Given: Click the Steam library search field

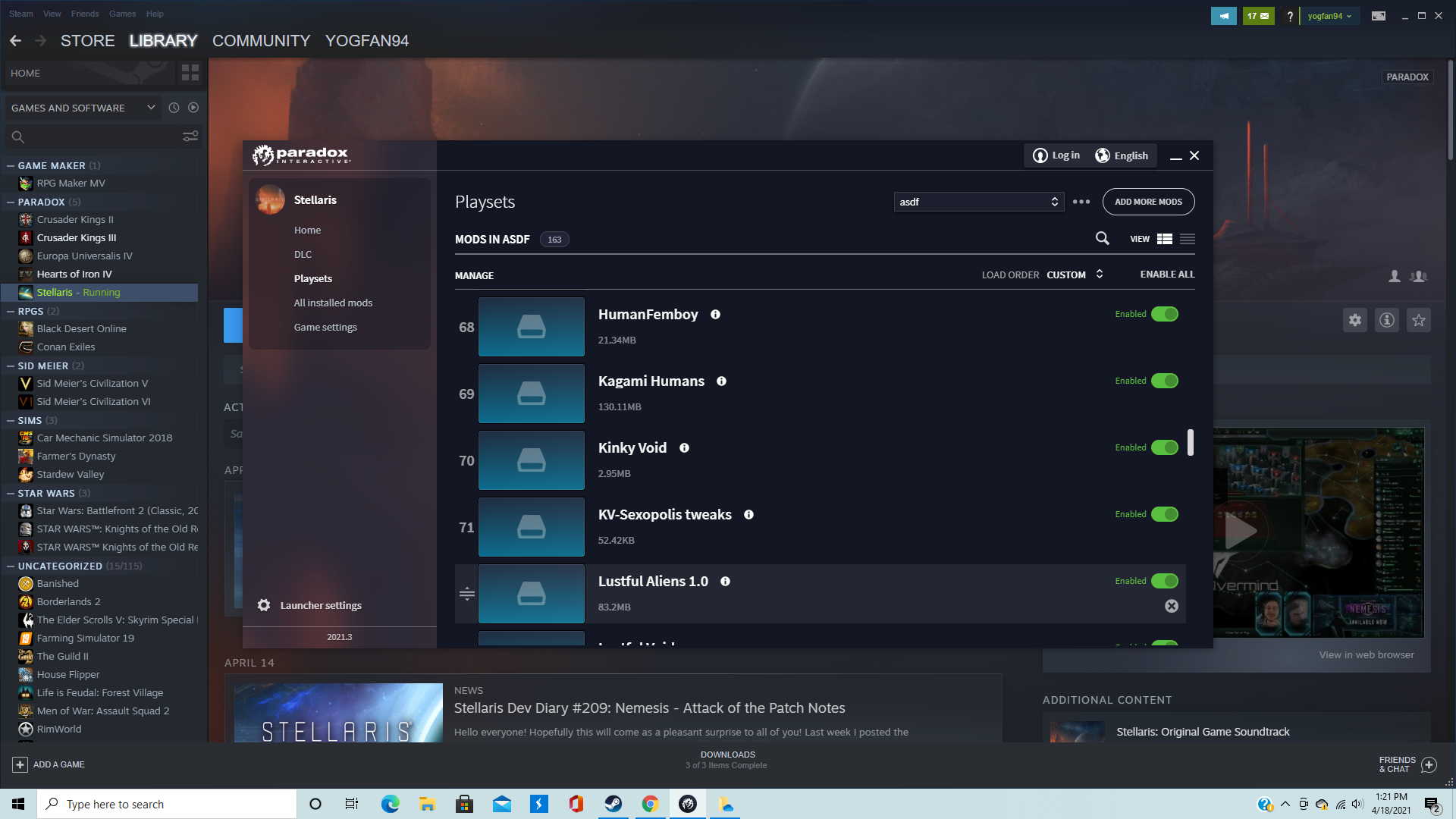Looking at the screenshot, I should coord(91,136).
